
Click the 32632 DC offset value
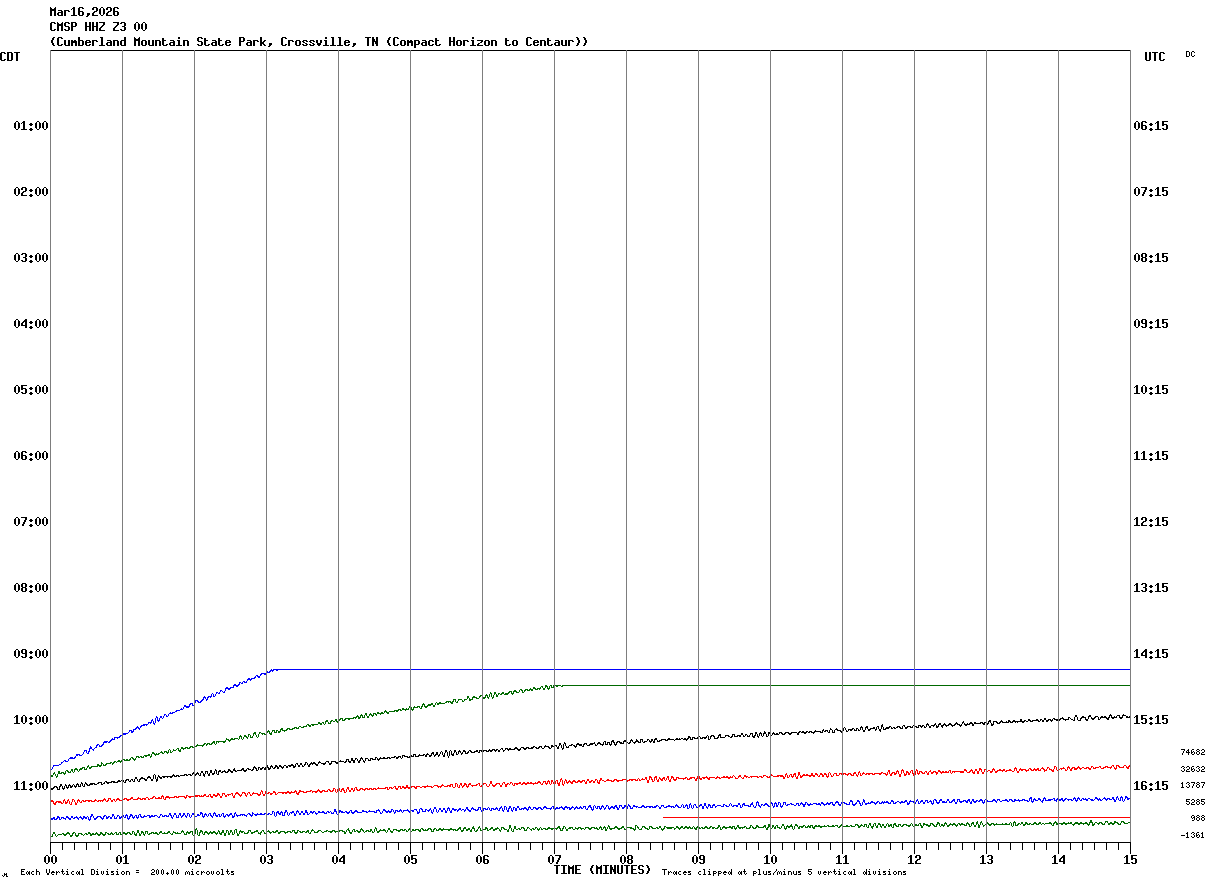click(1192, 769)
